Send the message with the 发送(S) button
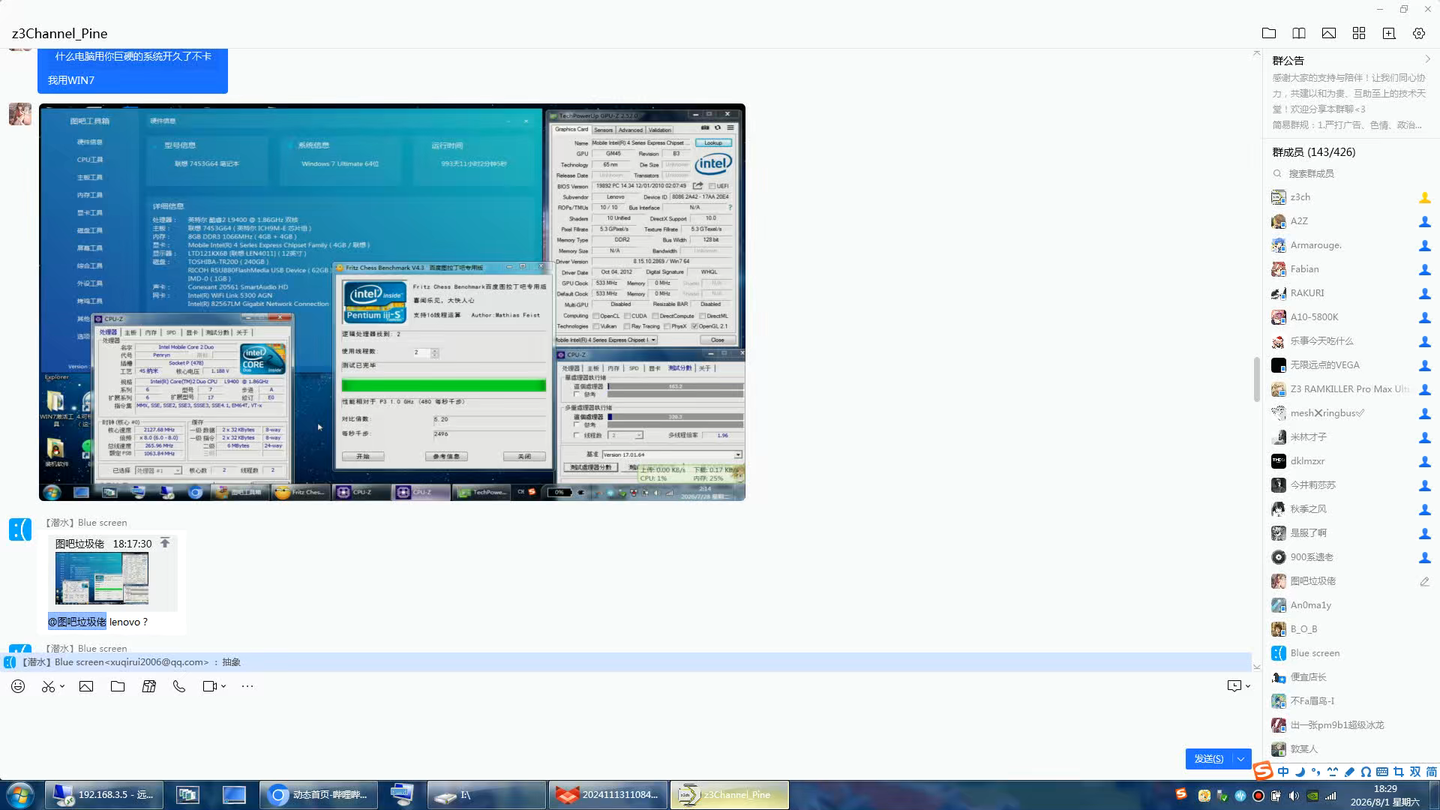1440x810 pixels. click(1209, 759)
